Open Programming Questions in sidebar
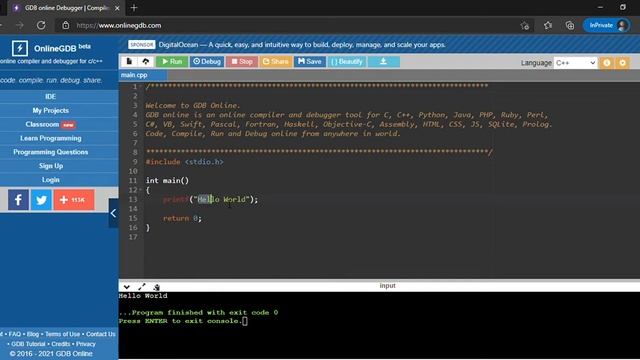This screenshot has height=360, width=640. point(51,152)
